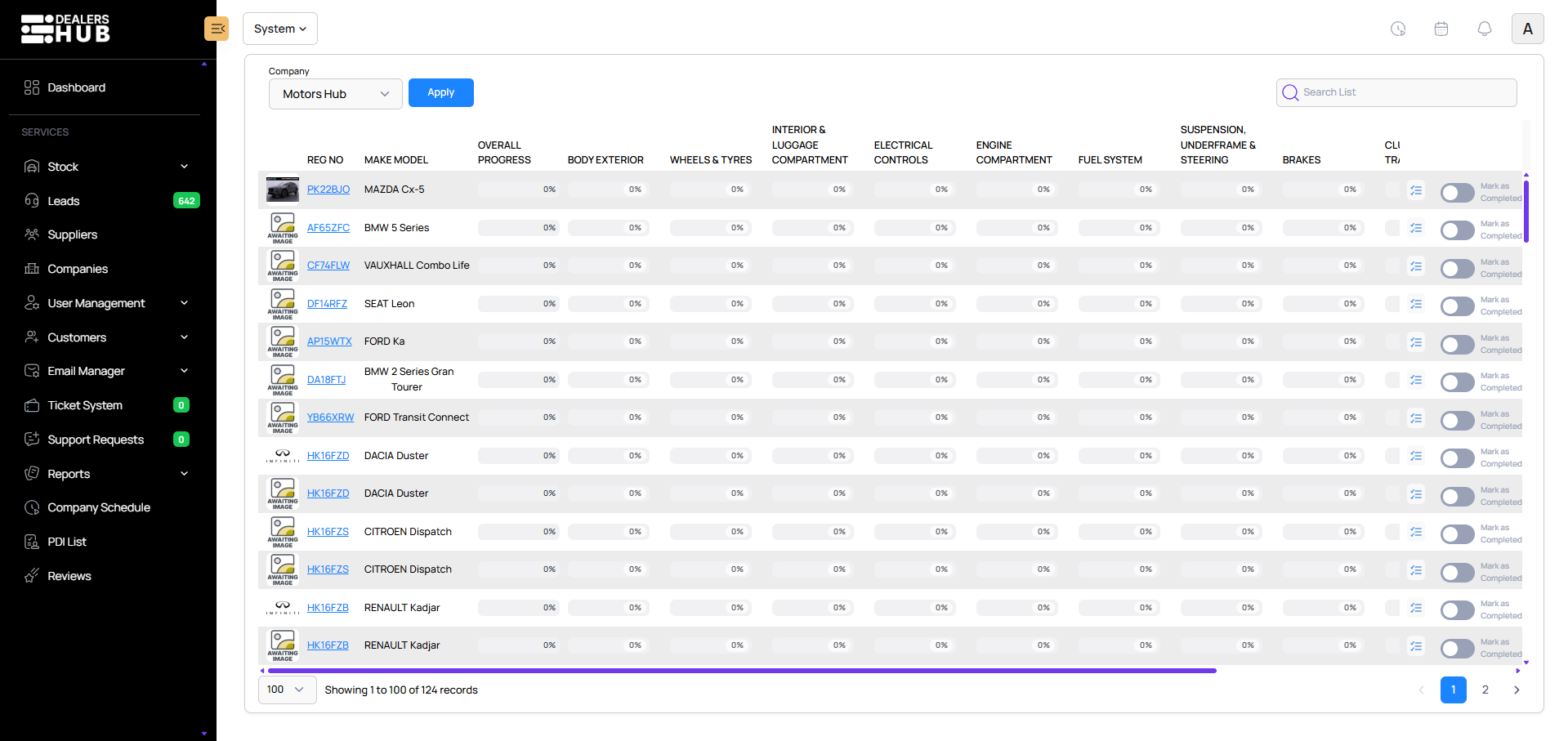Image resolution: width=1568 pixels, height=741 pixels.
Task: Toggle Mark as Completed for AP15WTX
Action: coord(1457,345)
